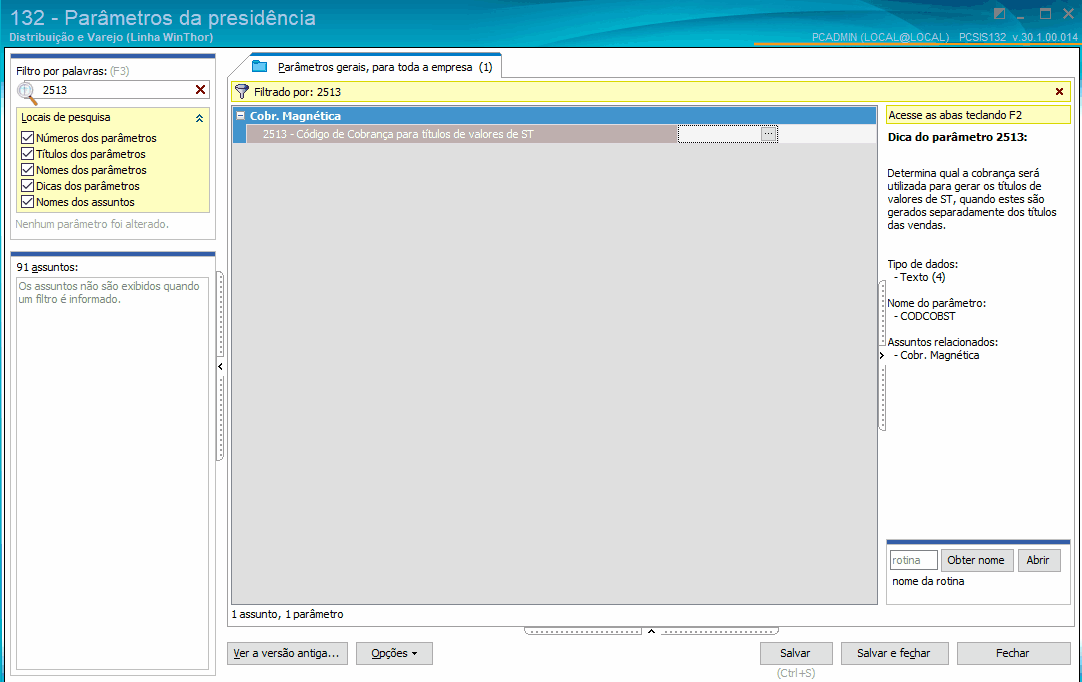Click Salvar e fechar button

pyautogui.click(x=894, y=653)
